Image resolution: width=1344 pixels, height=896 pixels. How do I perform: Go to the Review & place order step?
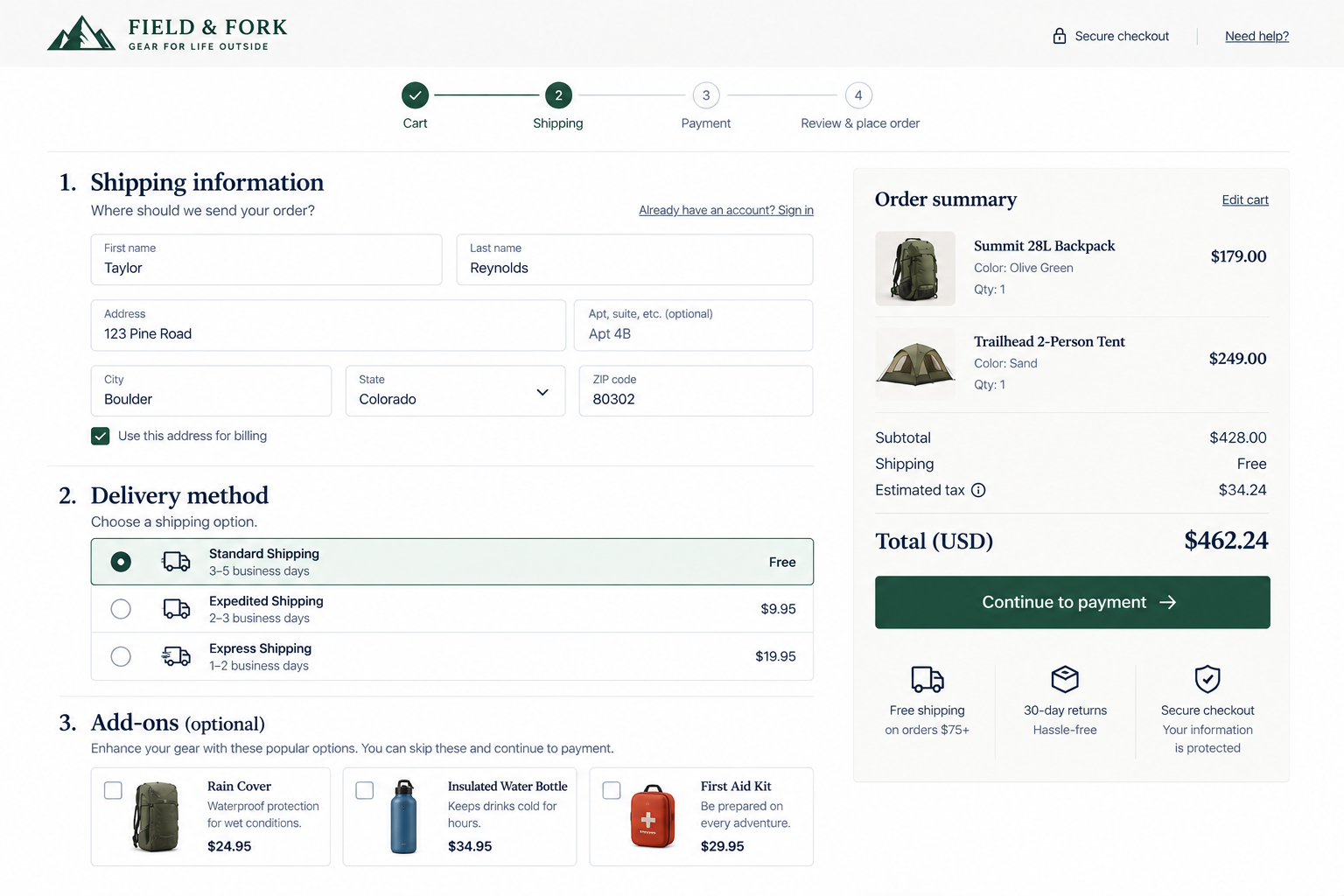[x=858, y=95]
